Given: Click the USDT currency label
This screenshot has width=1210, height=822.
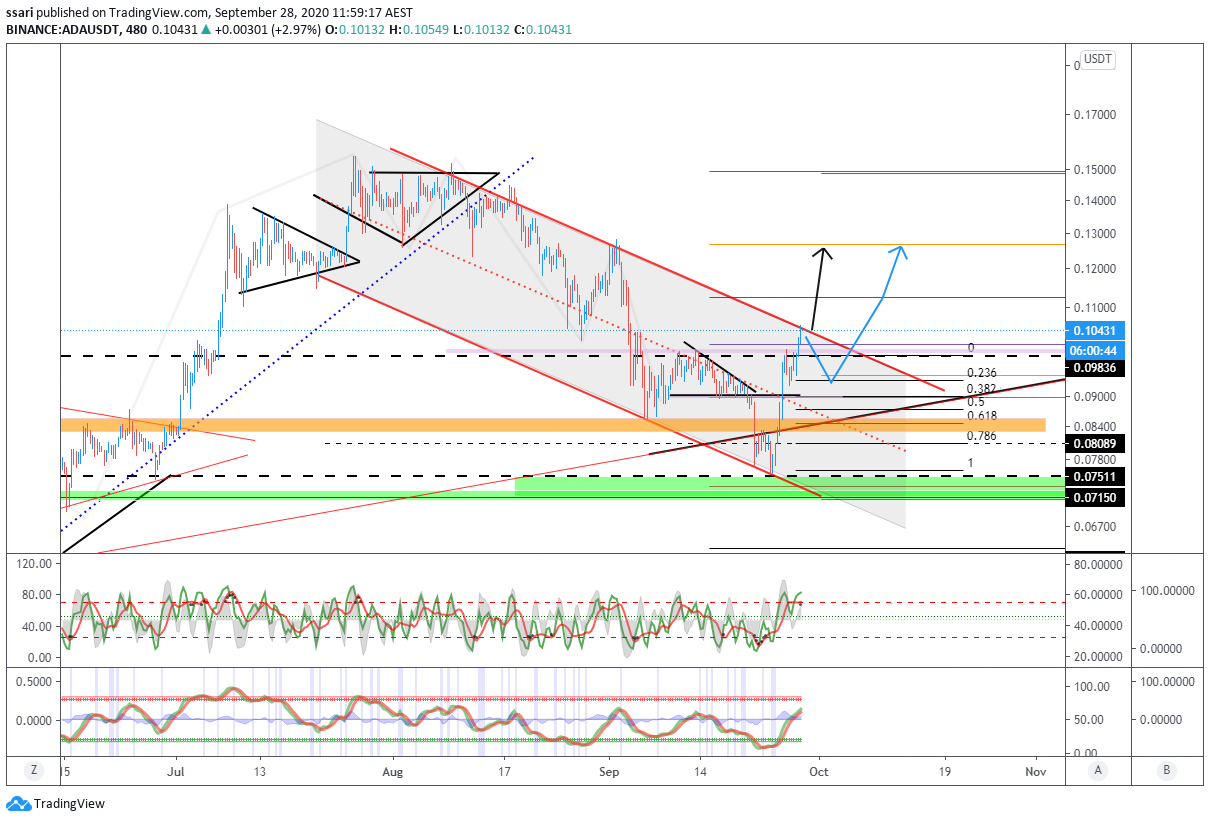Looking at the screenshot, I should [1098, 59].
